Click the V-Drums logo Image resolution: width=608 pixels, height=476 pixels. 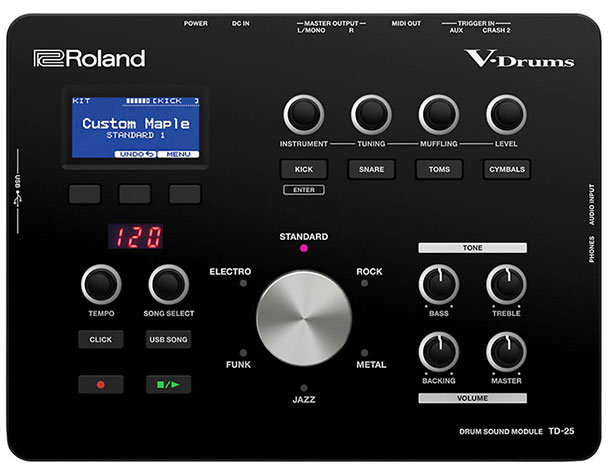tap(519, 59)
